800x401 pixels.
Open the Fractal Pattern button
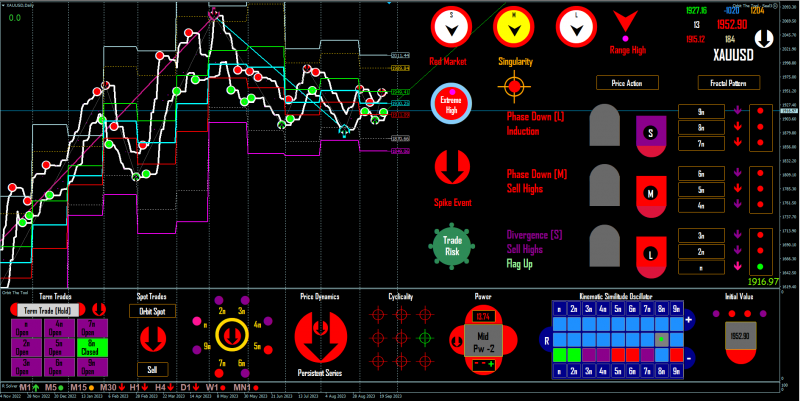point(729,83)
